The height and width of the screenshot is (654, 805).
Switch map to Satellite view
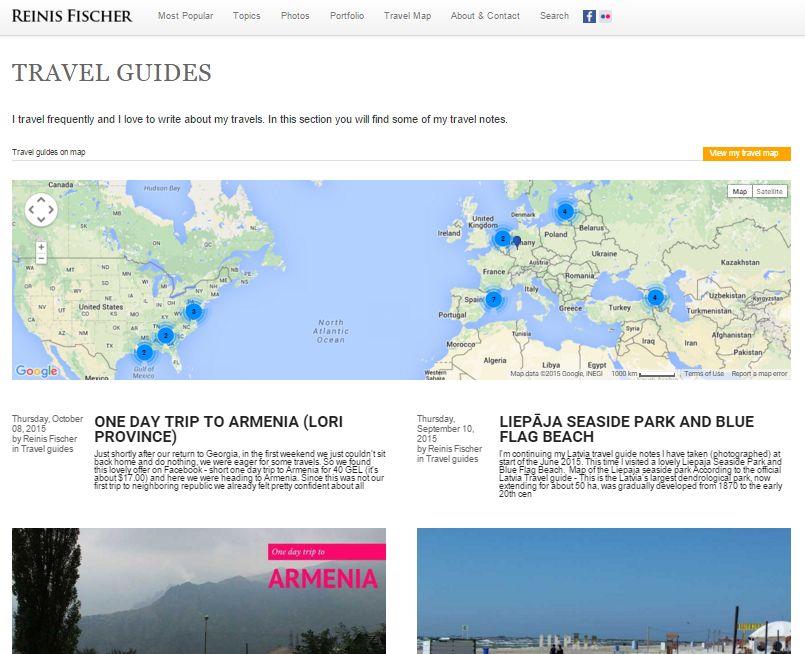coord(770,191)
